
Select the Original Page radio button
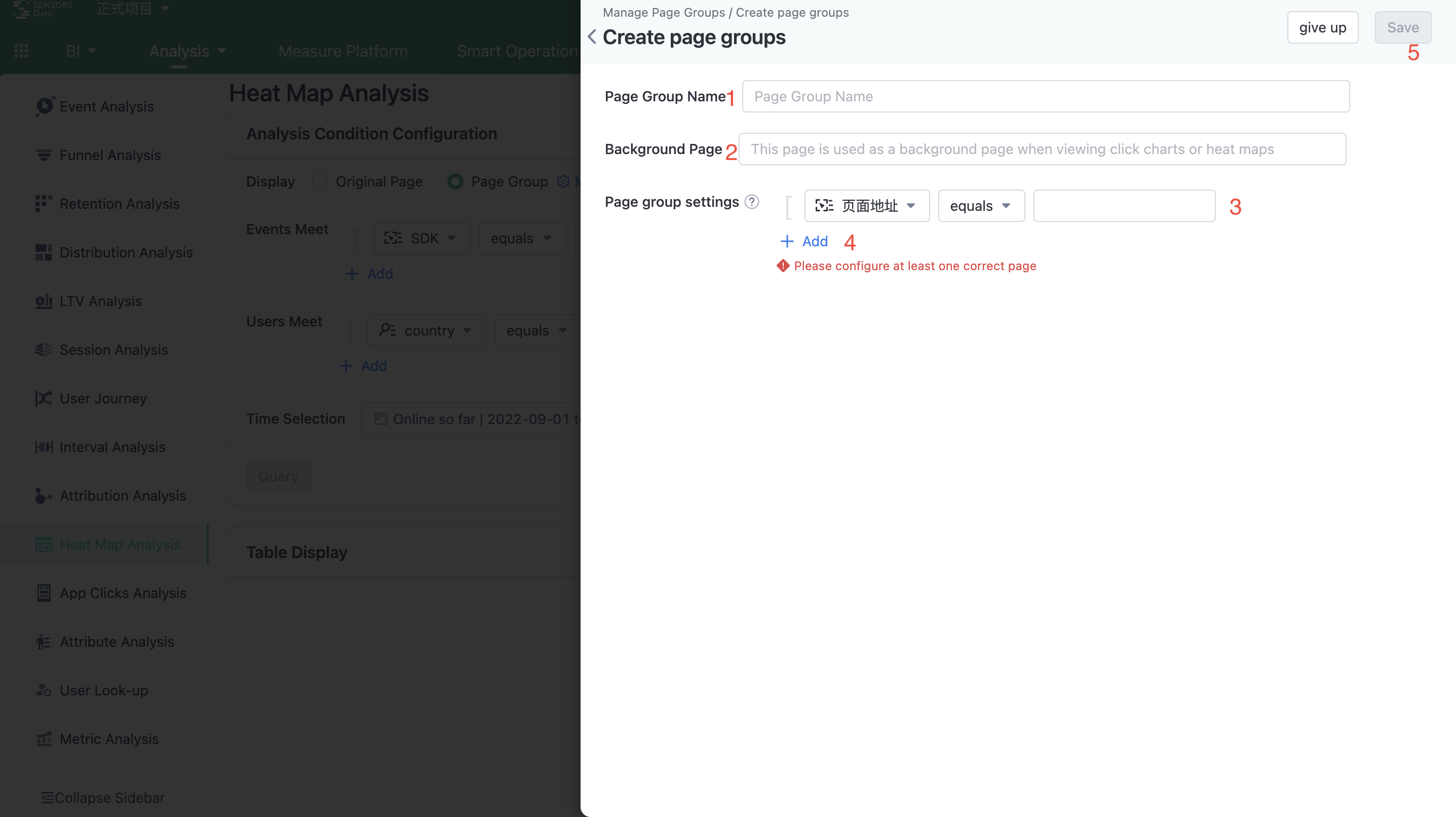tap(319, 181)
